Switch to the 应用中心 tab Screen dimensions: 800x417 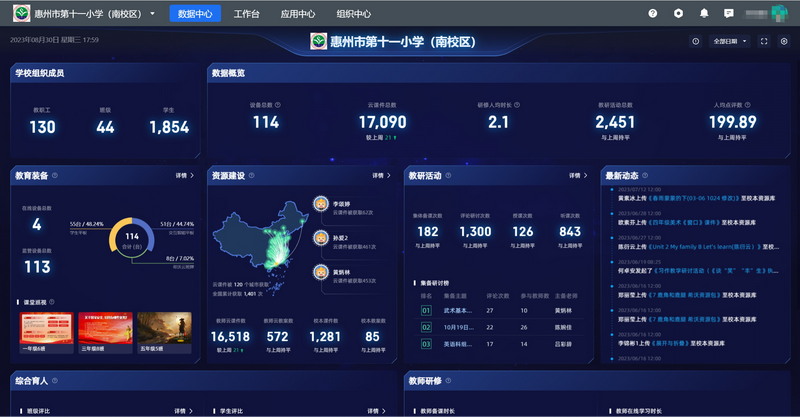pos(297,14)
